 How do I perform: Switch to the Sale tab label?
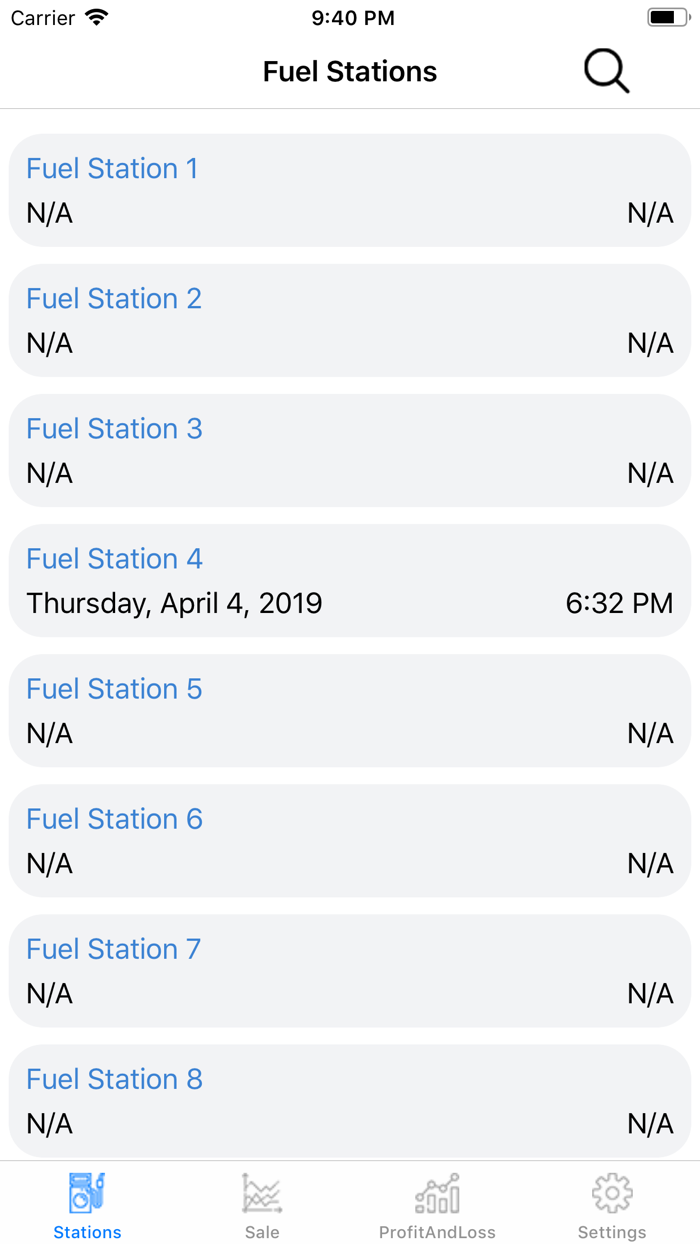tap(262, 1232)
